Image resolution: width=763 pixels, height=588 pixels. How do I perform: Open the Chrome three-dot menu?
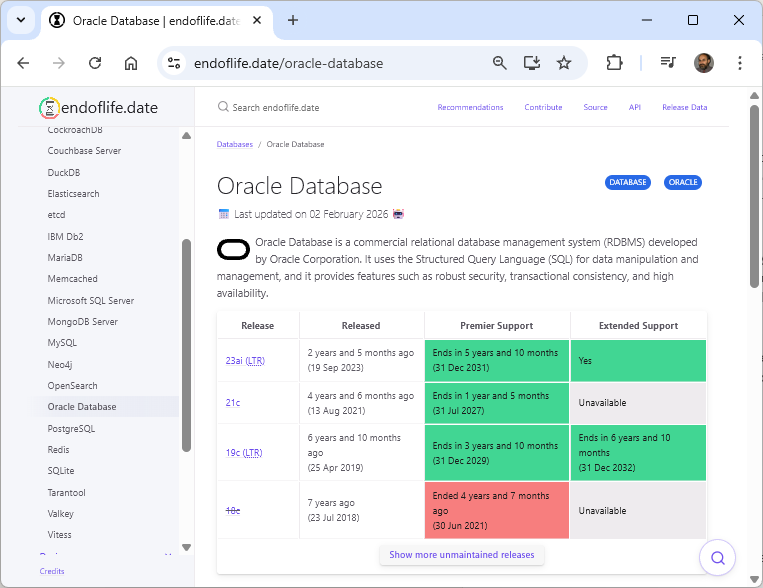[740, 63]
